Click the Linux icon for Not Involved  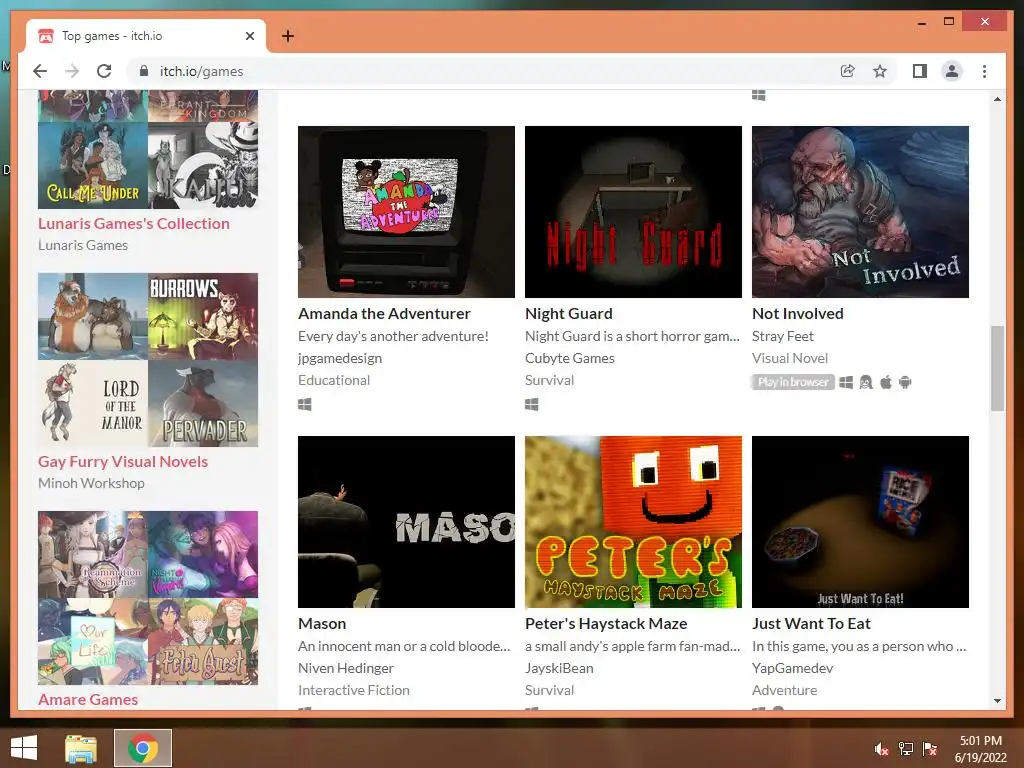[x=866, y=382]
